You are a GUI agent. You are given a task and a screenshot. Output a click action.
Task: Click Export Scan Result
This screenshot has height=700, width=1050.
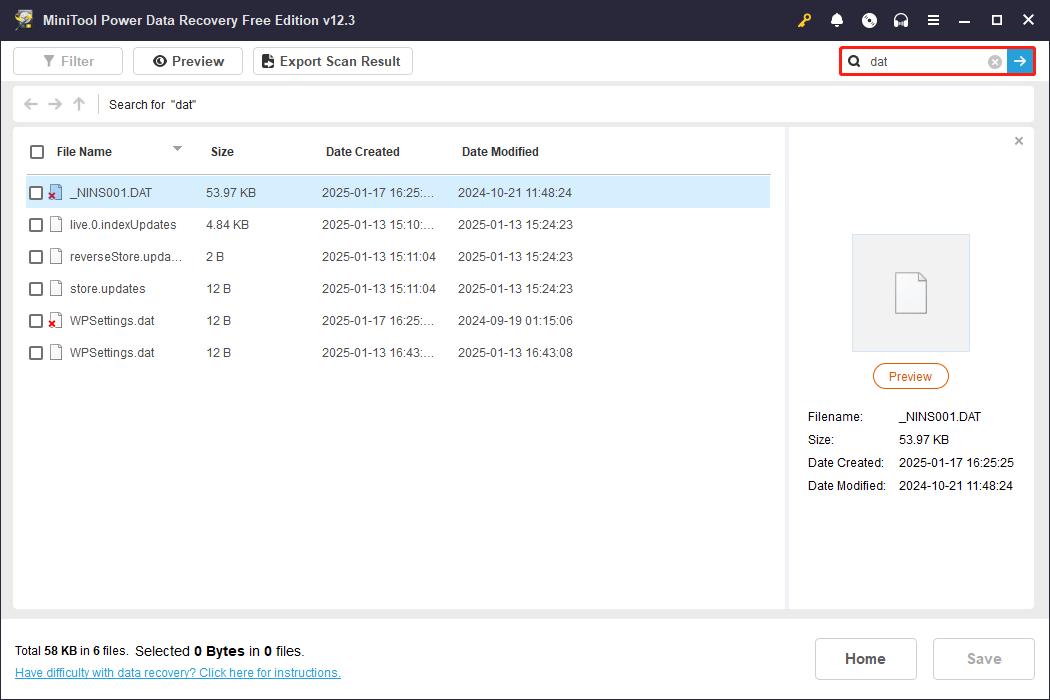(x=332, y=61)
